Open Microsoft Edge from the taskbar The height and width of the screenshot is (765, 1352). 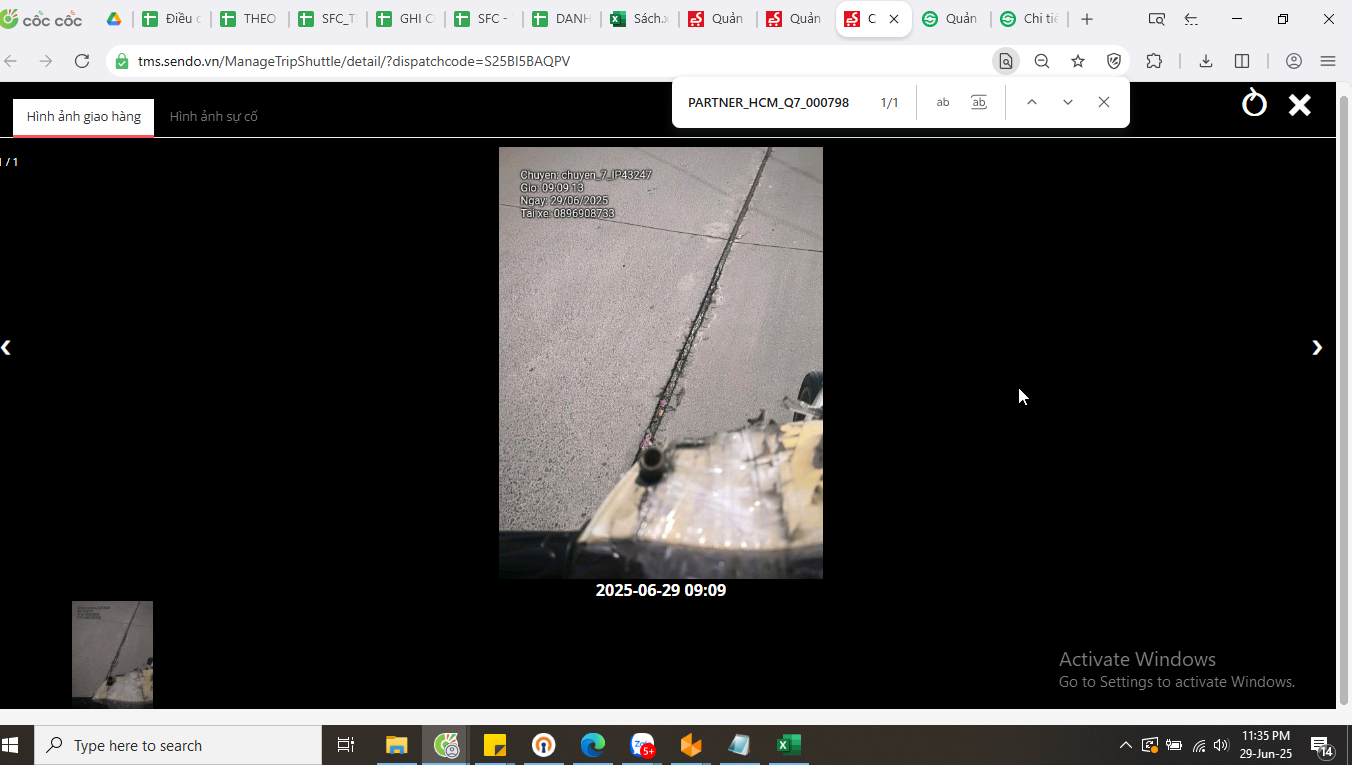(x=593, y=745)
